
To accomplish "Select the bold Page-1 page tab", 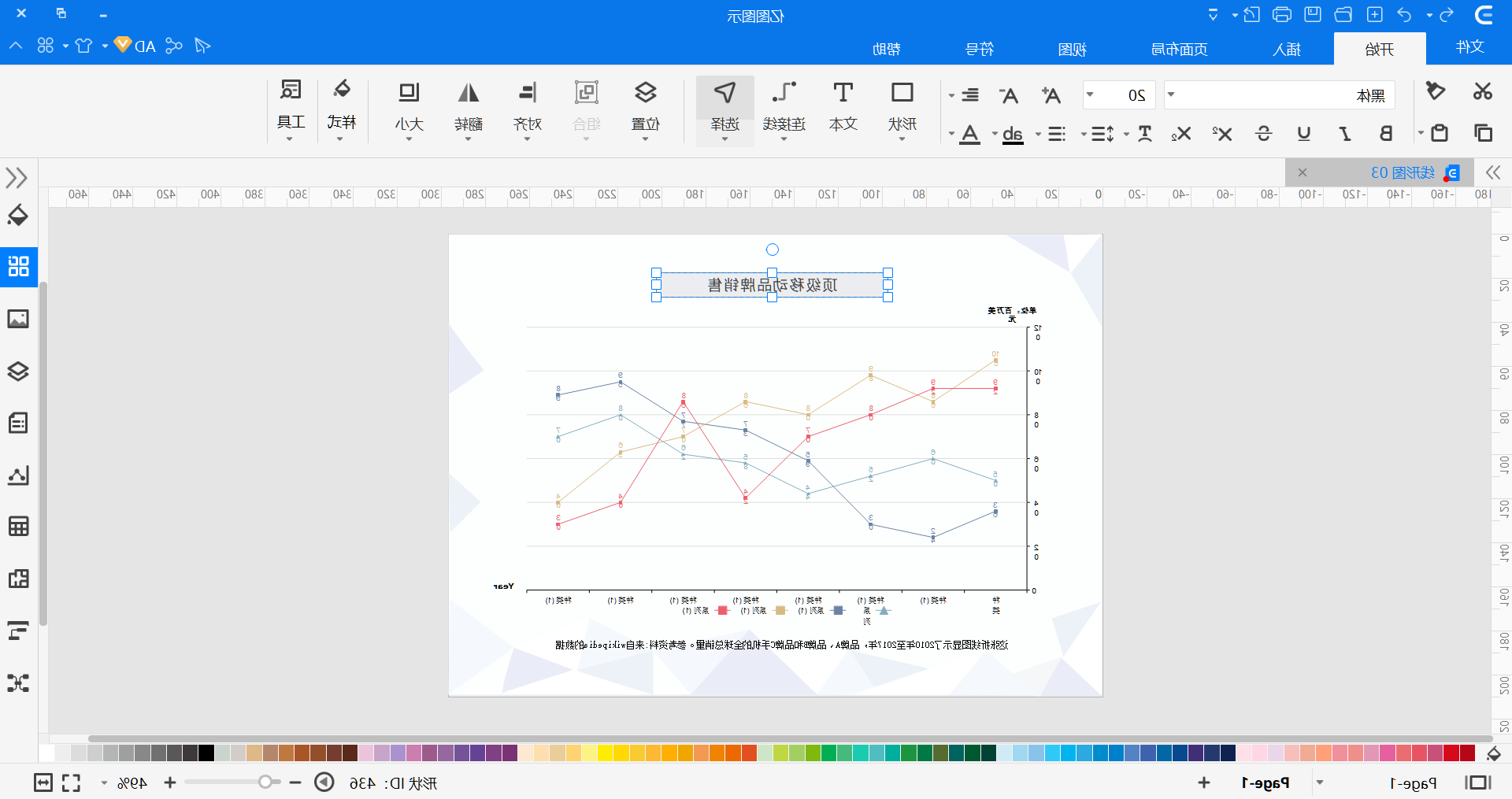I will pos(1266,782).
